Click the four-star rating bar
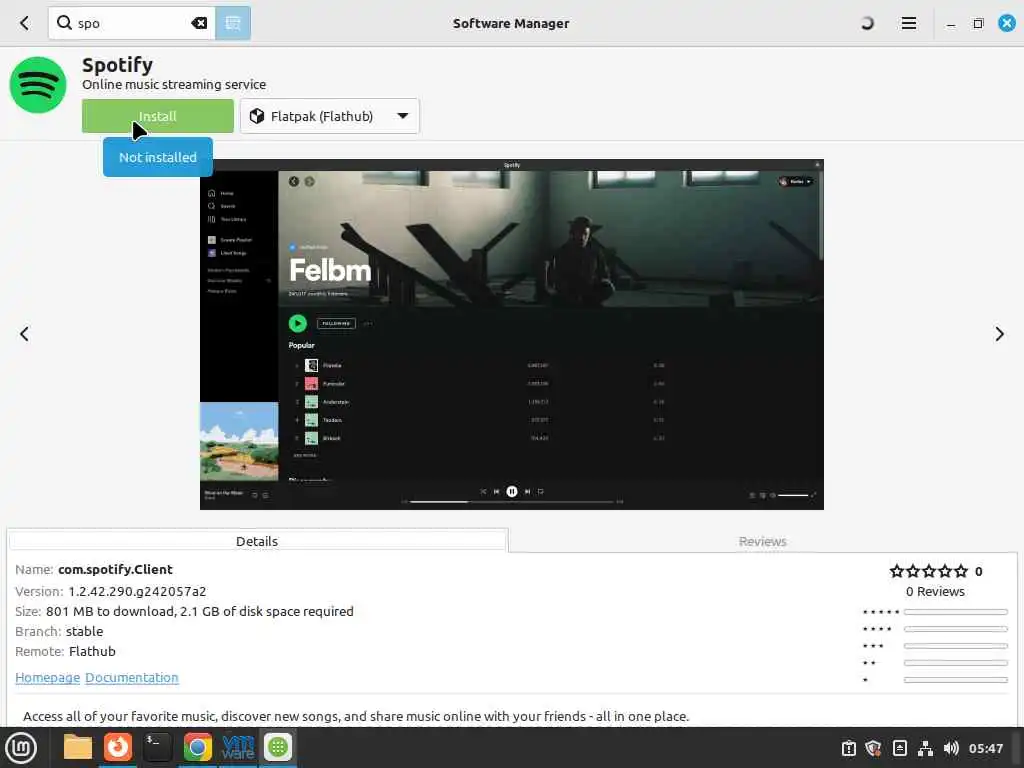Image resolution: width=1024 pixels, height=768 pixels. (955, 629)
